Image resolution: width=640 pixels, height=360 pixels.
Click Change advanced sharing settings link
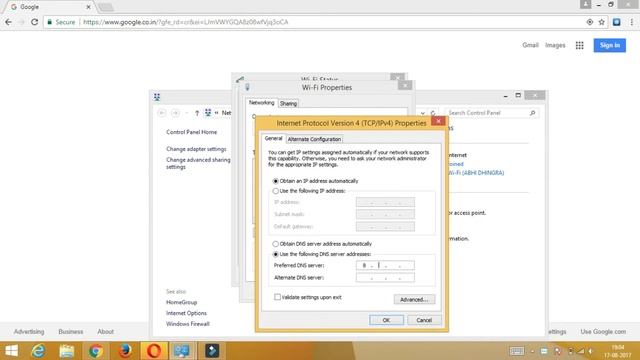click(198, 163)
